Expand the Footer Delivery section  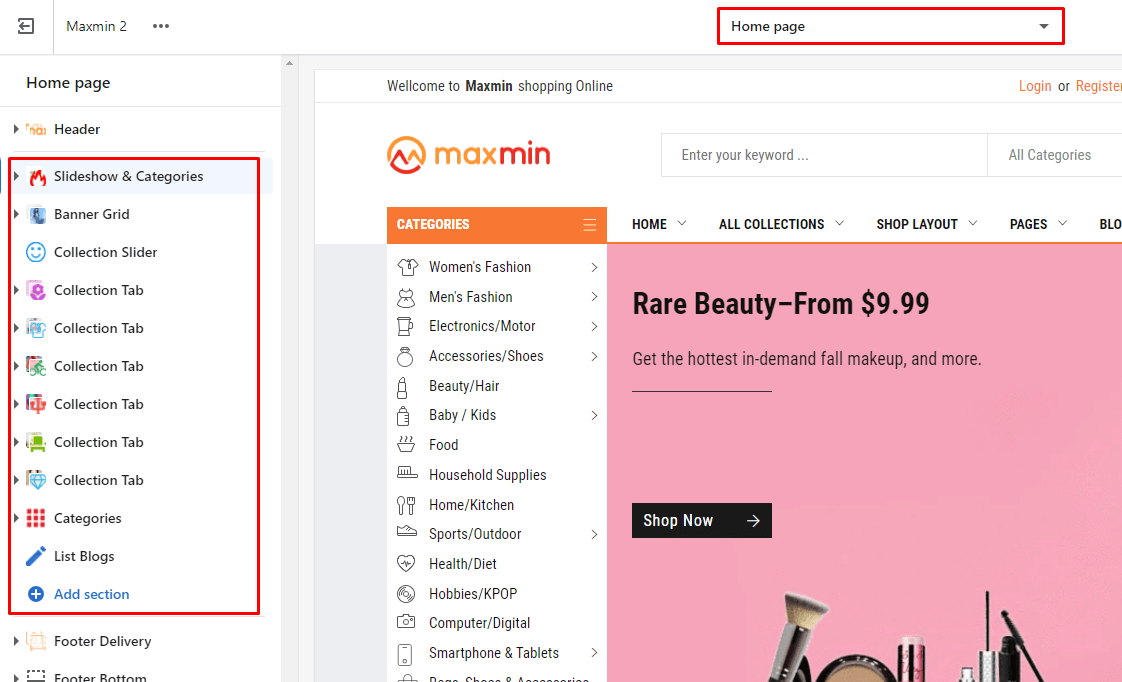coord(16,641)
